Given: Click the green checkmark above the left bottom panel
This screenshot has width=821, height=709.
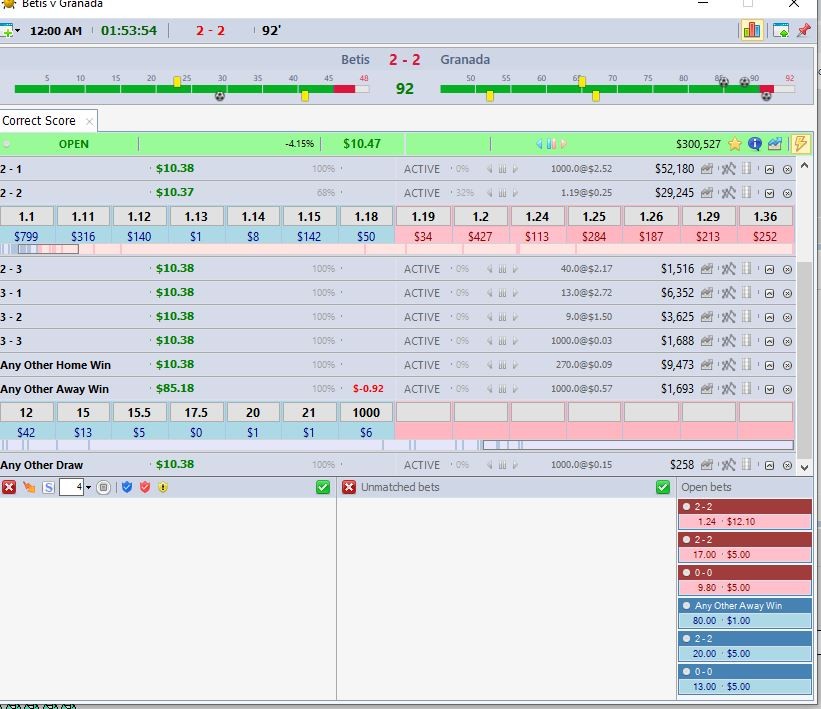Looking at the screenshot, I should tap(322, 487).
